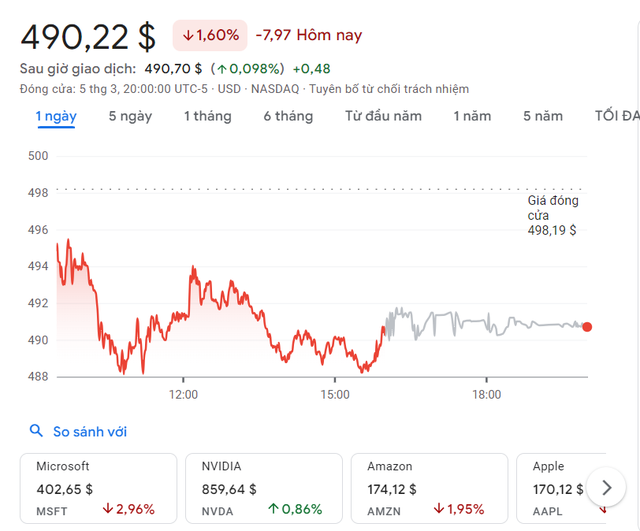The height and width of the screenshot is (531, 640).
Task: Switch to the 1 tháng tab
Action: pyautogui.click(x=208, y=116)
